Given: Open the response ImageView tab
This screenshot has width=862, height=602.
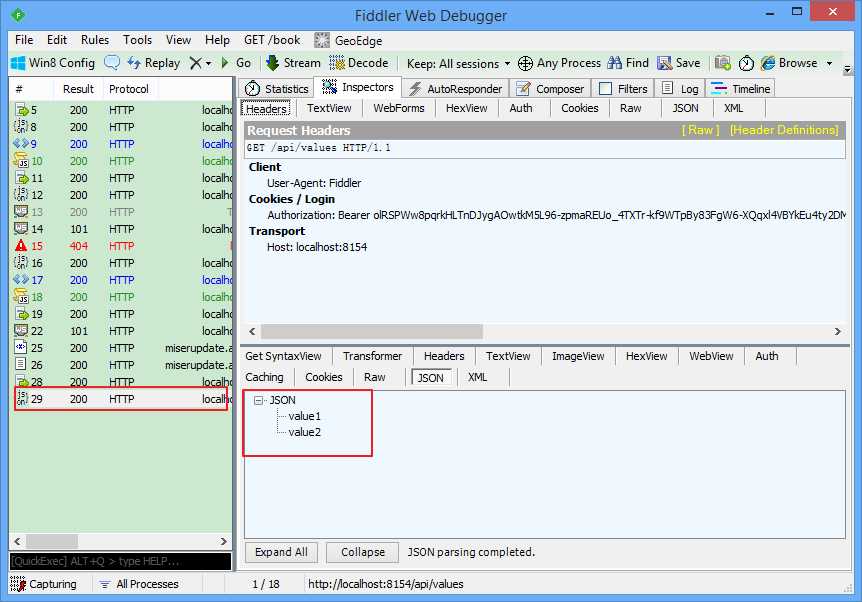Looking at the screenshot, I should (x=578, y=356).
